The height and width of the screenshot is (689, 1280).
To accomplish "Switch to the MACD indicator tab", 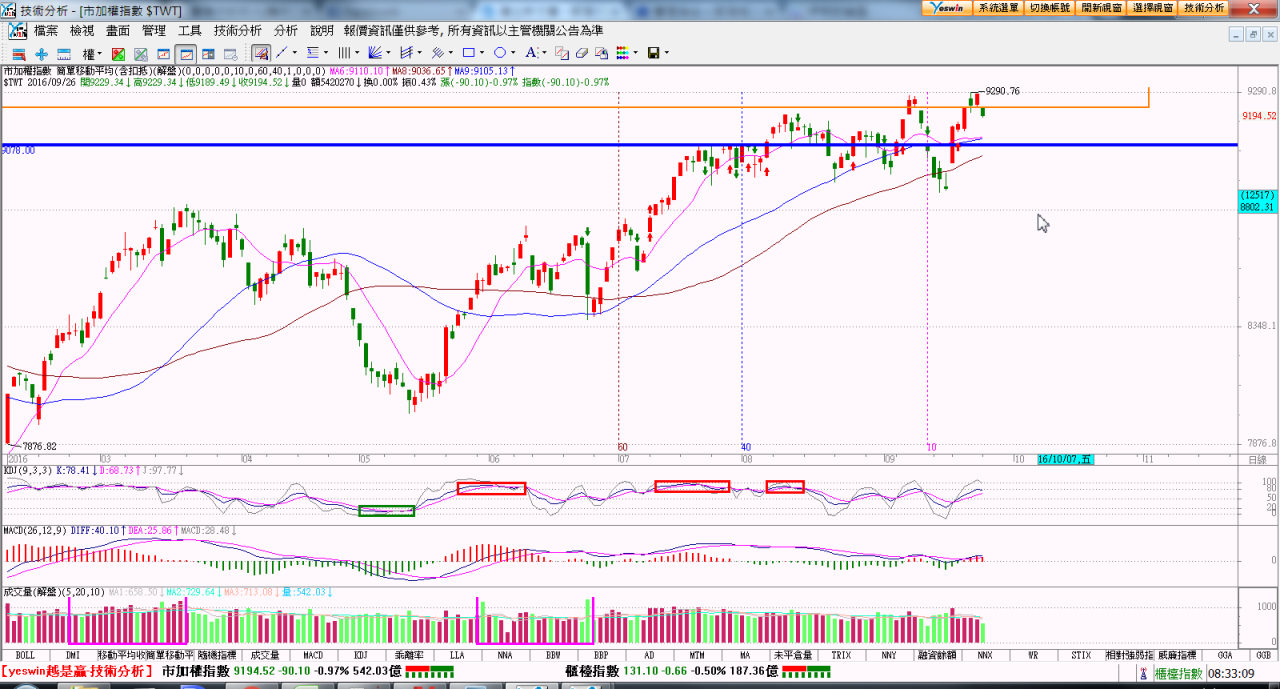I will tap(313, 655).
